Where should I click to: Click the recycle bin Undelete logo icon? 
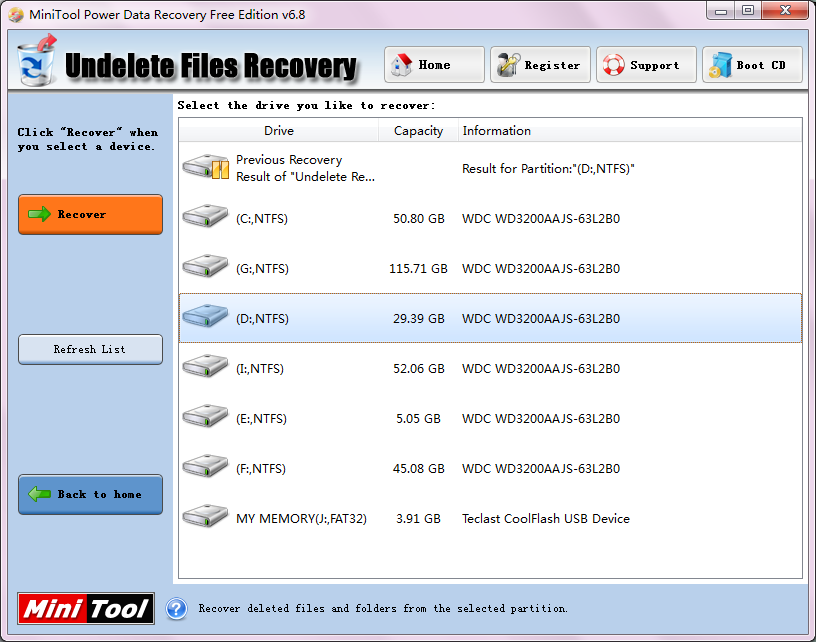[36, 61]
